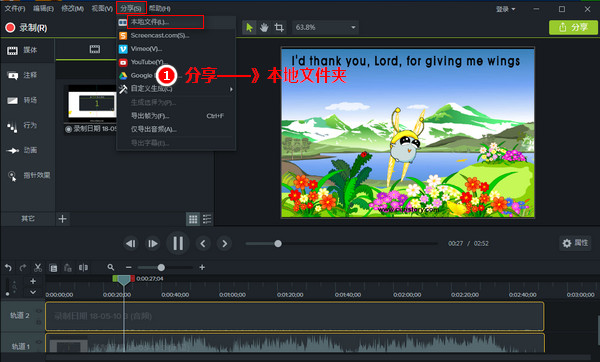Toggle the lock on 轨道 2

click(39, 323)
